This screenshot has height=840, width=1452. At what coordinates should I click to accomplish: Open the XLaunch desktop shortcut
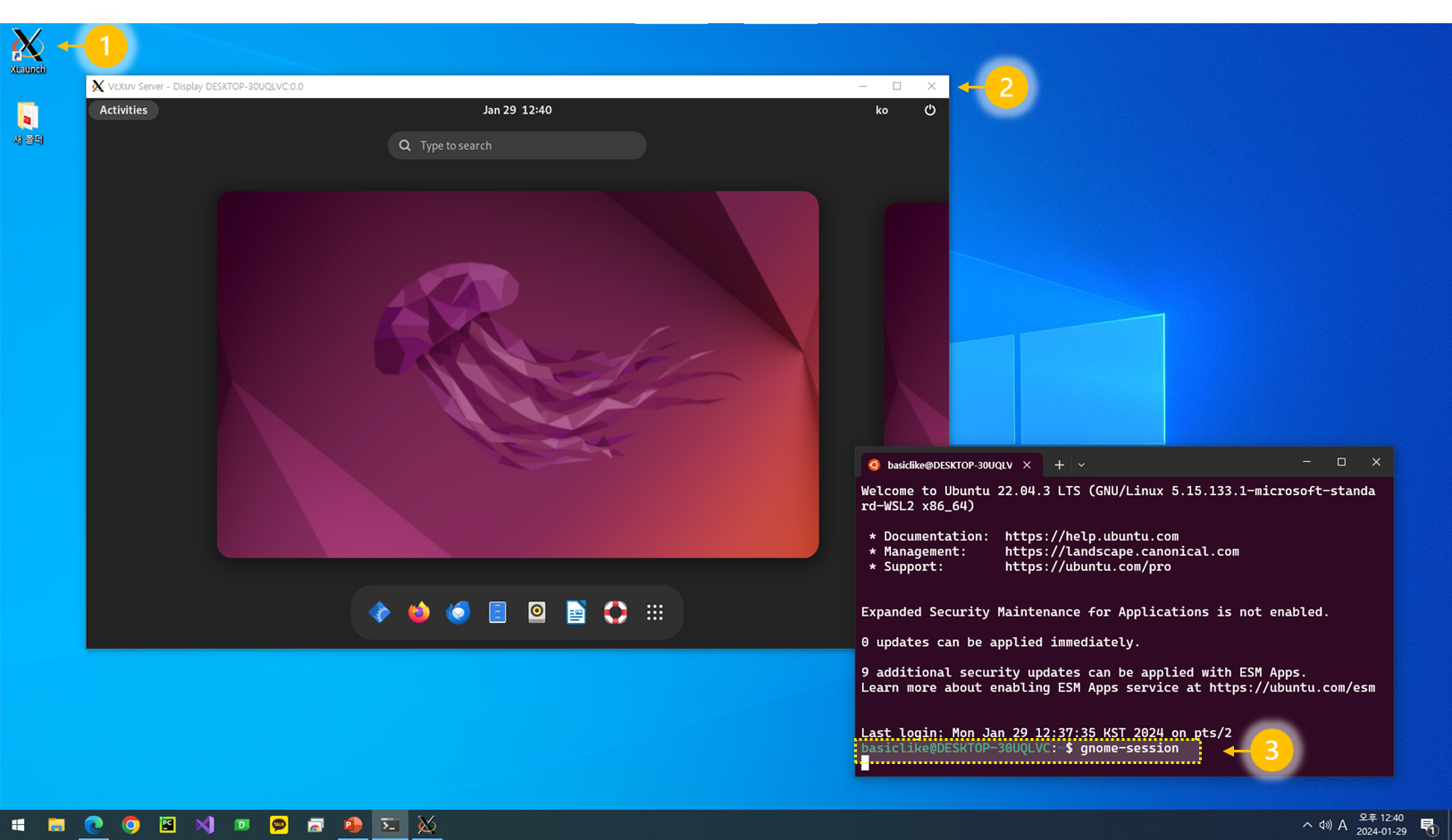tap(28, 50)
